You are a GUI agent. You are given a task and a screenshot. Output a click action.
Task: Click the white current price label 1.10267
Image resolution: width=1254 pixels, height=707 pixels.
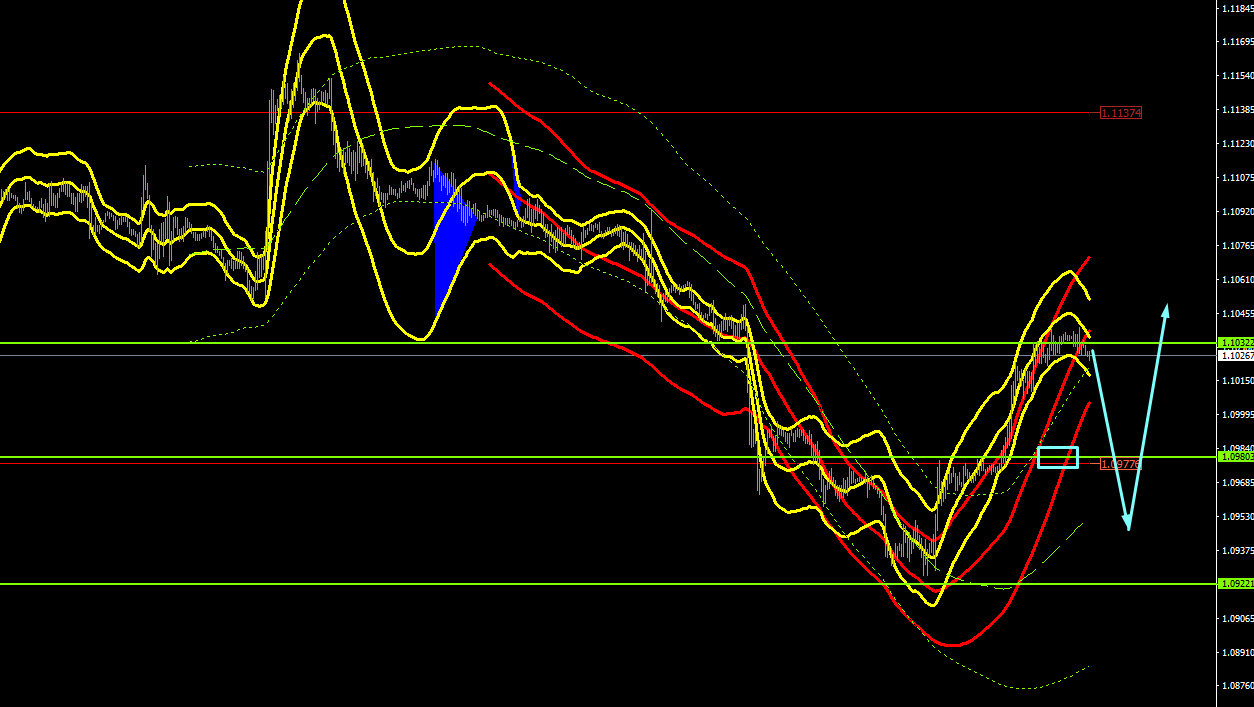tap(1236, 355)
